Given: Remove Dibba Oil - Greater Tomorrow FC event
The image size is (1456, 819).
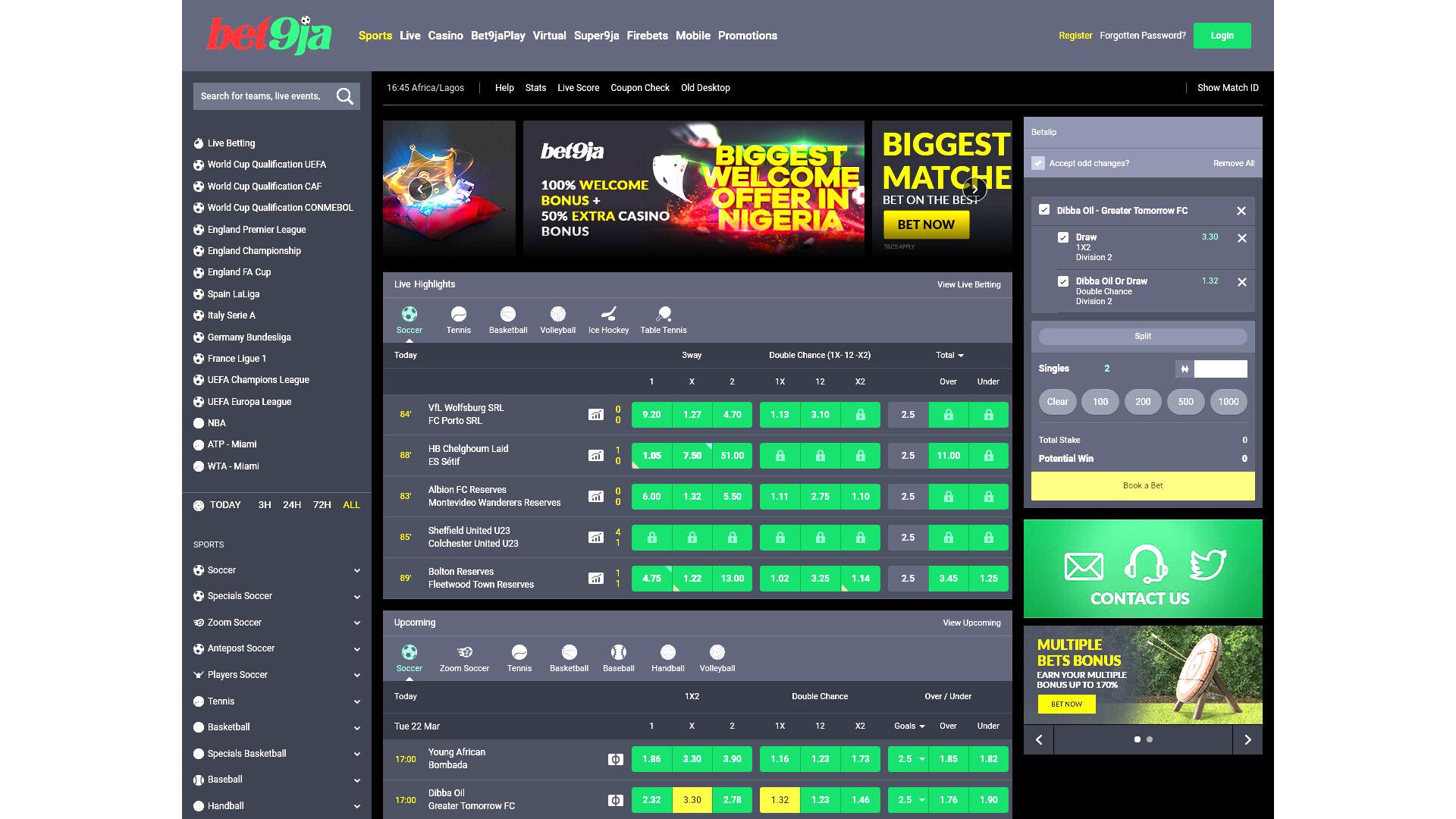Looking at the screenshot, I should tap(1241, 211).
